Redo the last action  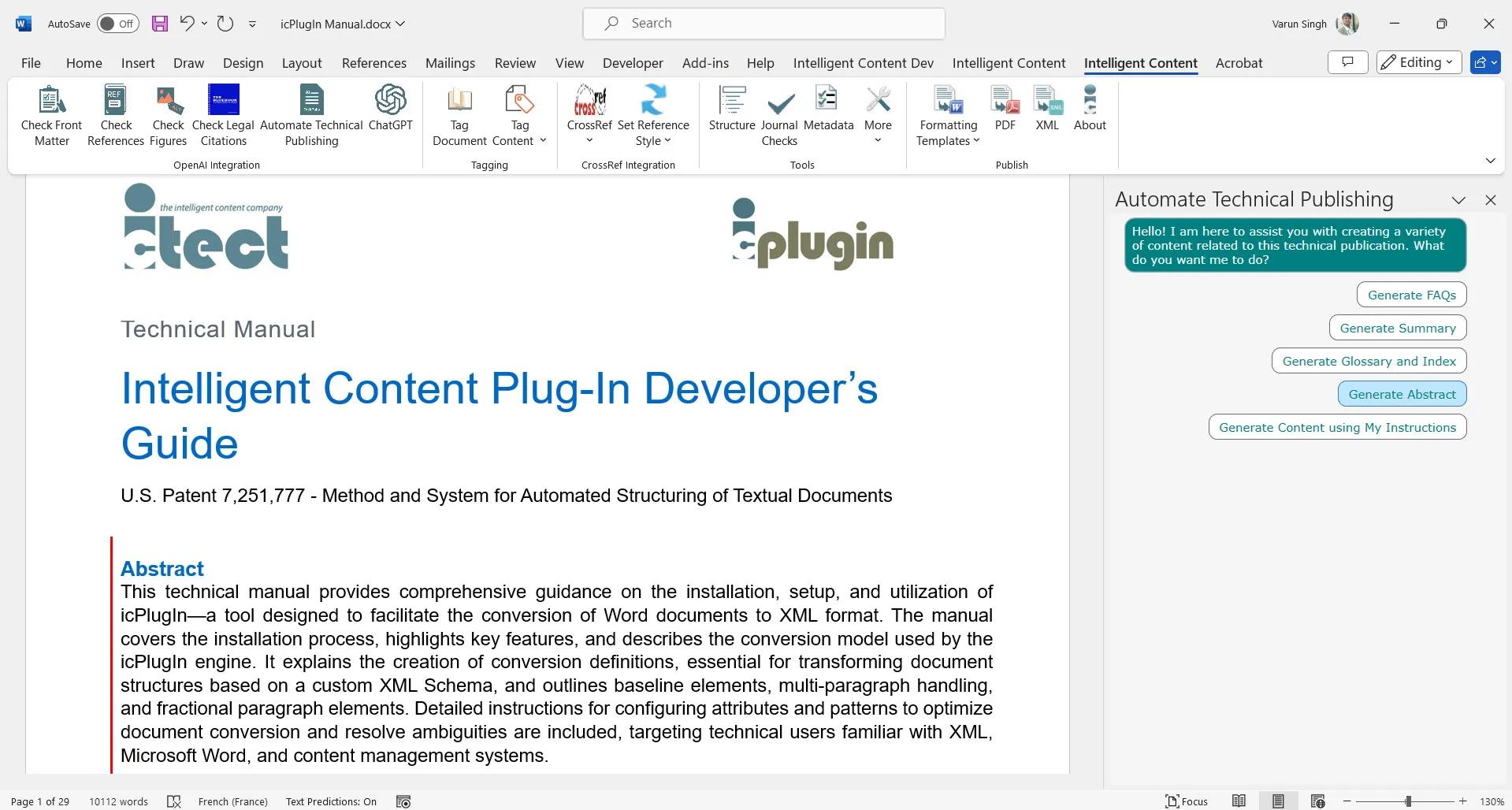tap(225, 24)
